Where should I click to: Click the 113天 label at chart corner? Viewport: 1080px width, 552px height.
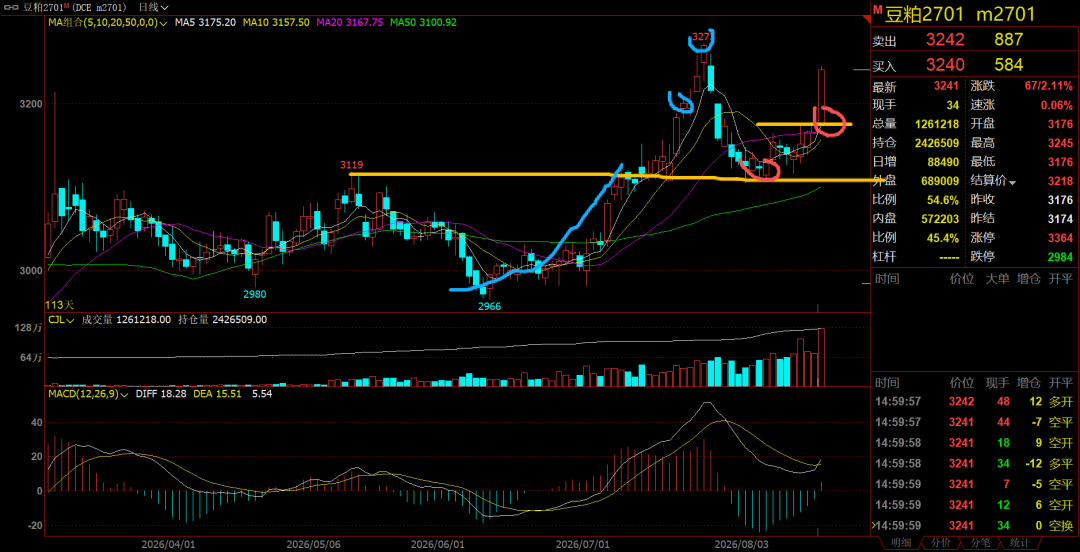[59, 305]
